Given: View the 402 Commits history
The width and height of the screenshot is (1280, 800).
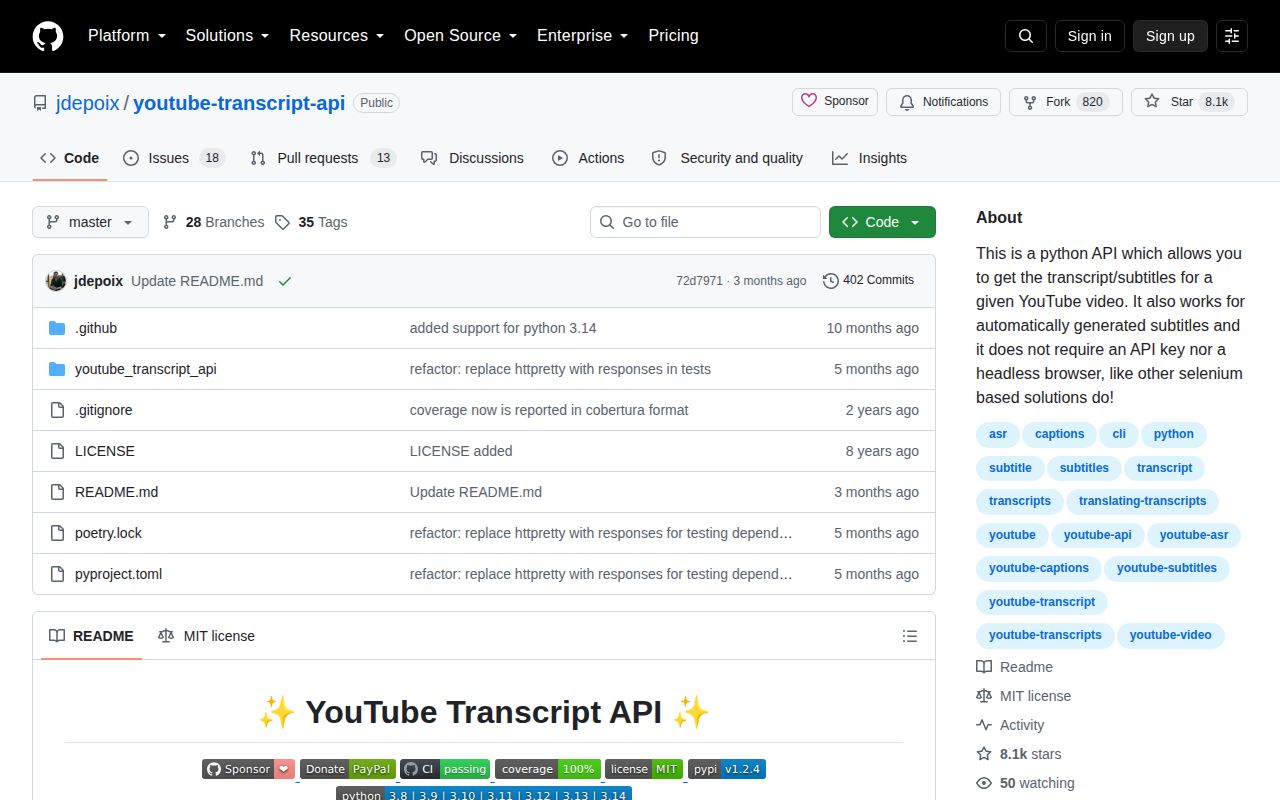Looking at the screenshot, I should pos(868,280).
